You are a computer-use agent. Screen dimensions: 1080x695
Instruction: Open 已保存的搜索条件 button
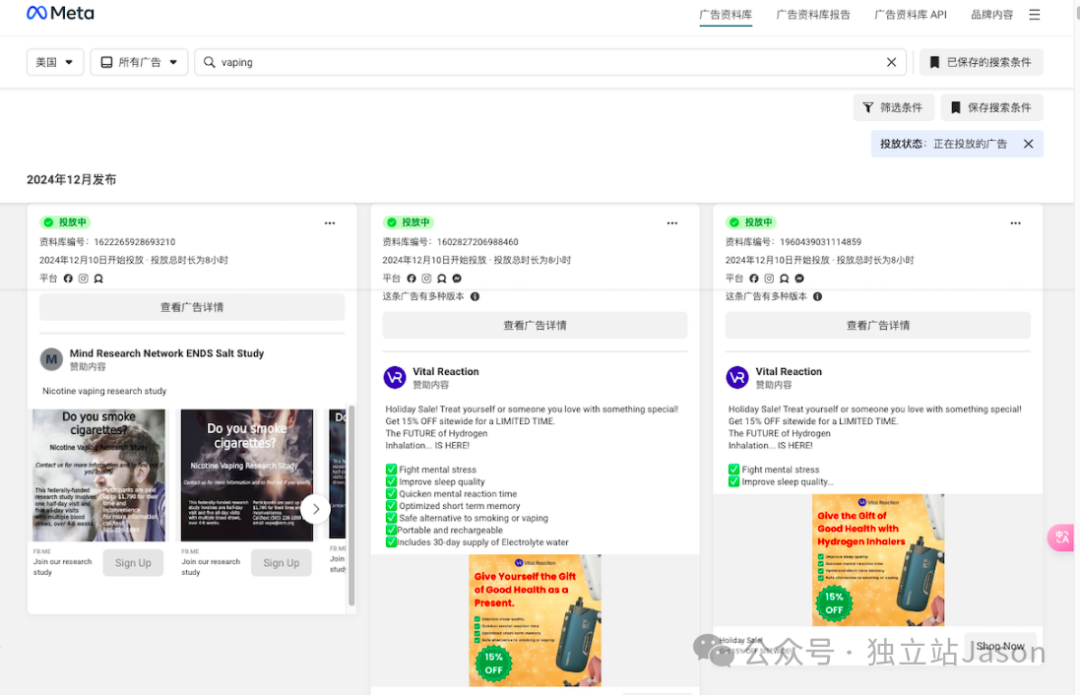(x=982, y=62)
